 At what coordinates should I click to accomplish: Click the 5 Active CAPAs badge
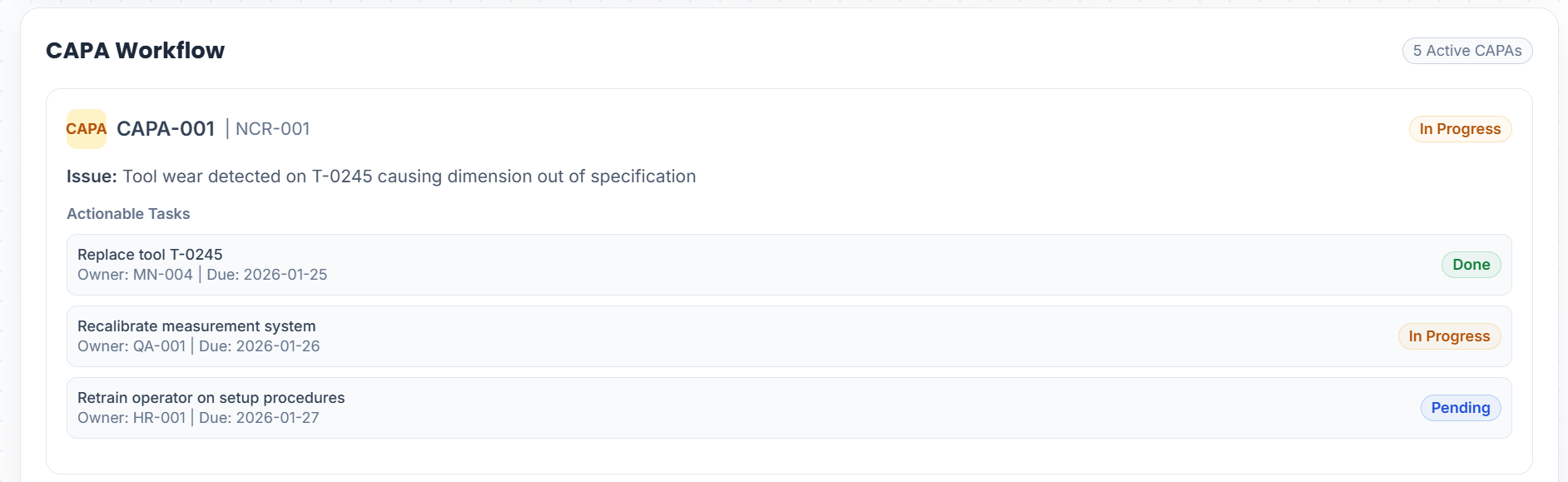(x=1466, y=51)
